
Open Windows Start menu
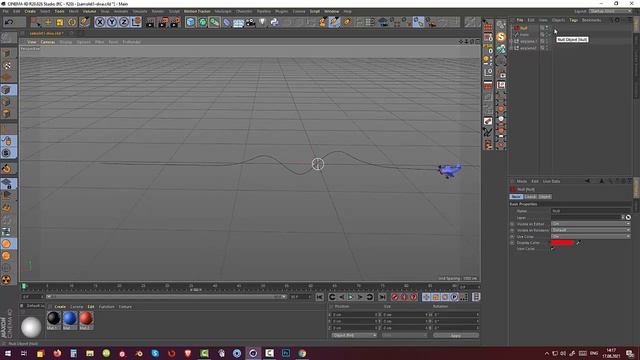click(x=7, y=353)
